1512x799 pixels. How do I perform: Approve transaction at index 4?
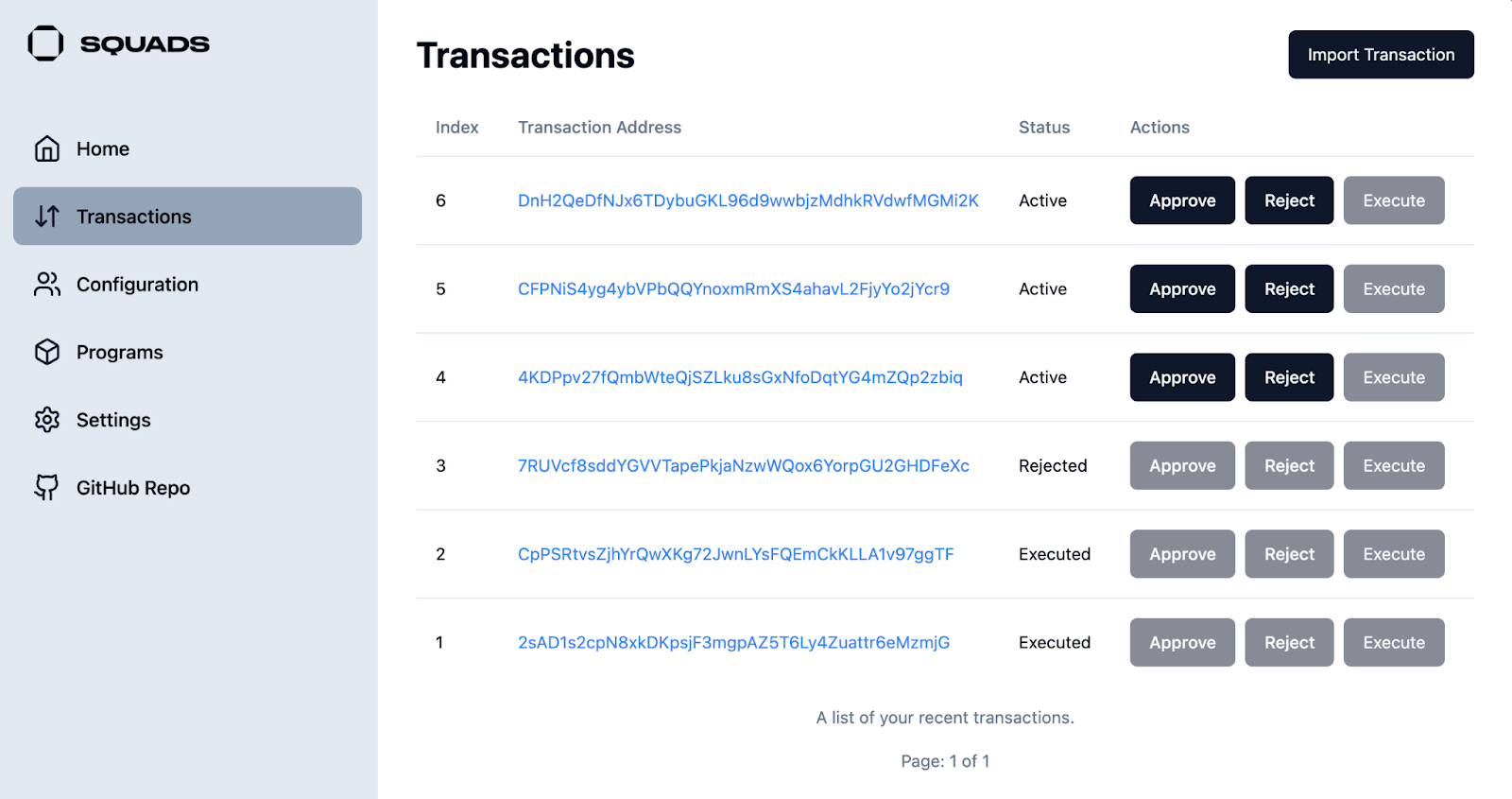tap(1181, 376)
